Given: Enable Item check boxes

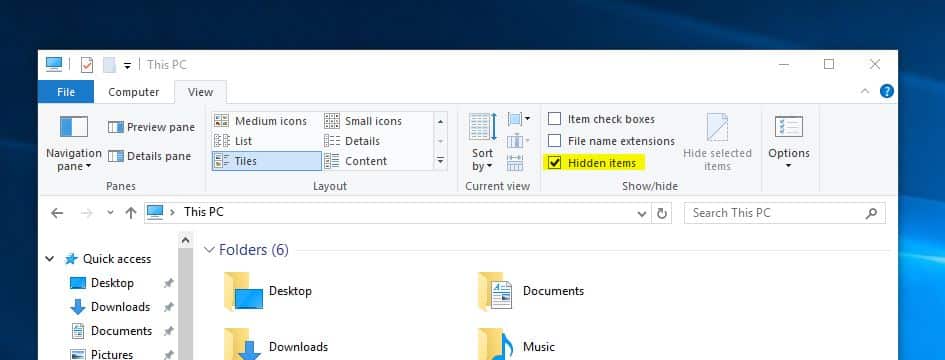Looking at the screenshot, I should pos(554,119).
